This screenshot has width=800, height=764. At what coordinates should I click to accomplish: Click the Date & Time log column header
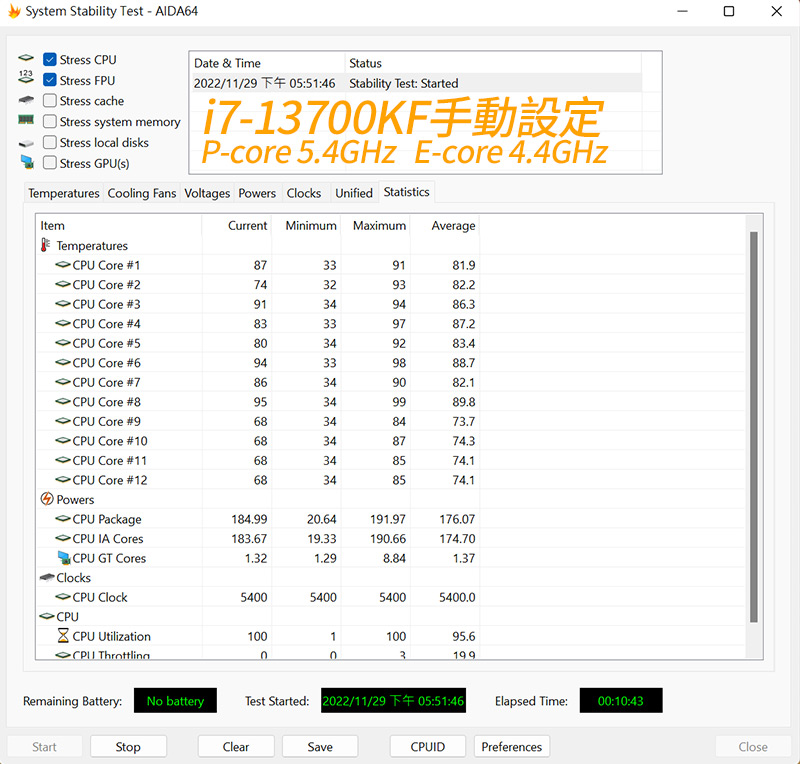[267, 63]
